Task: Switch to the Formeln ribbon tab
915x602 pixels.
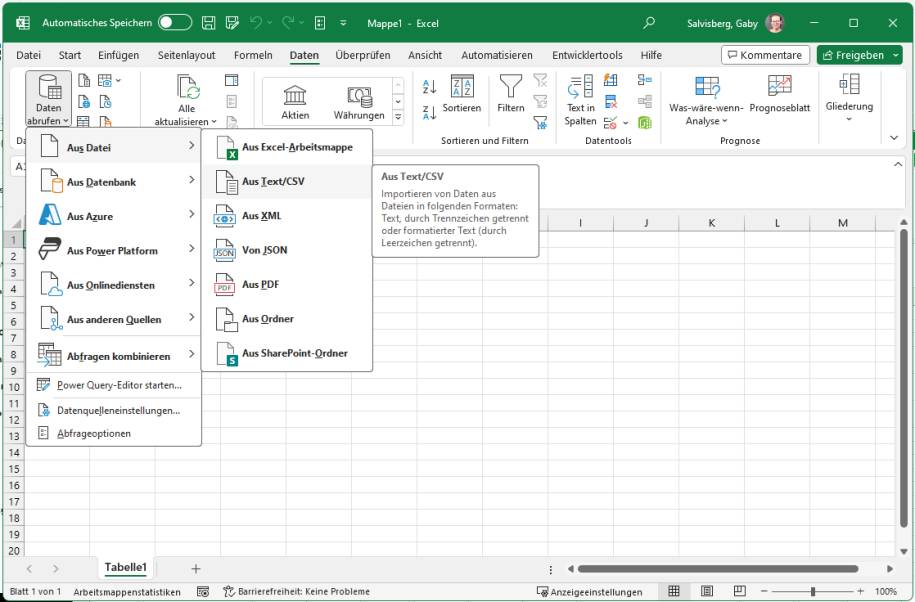Action: point(251,55)
